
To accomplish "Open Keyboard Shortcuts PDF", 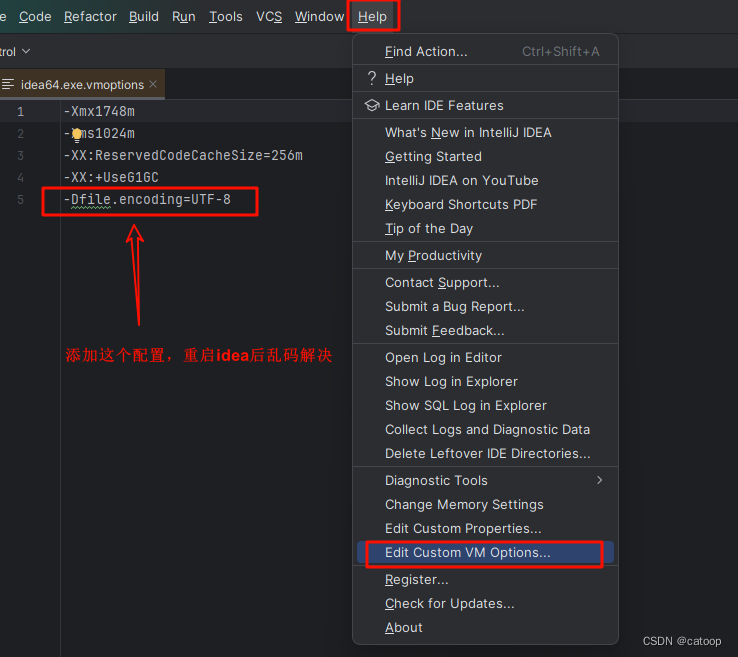I will [x=485, y=205].
